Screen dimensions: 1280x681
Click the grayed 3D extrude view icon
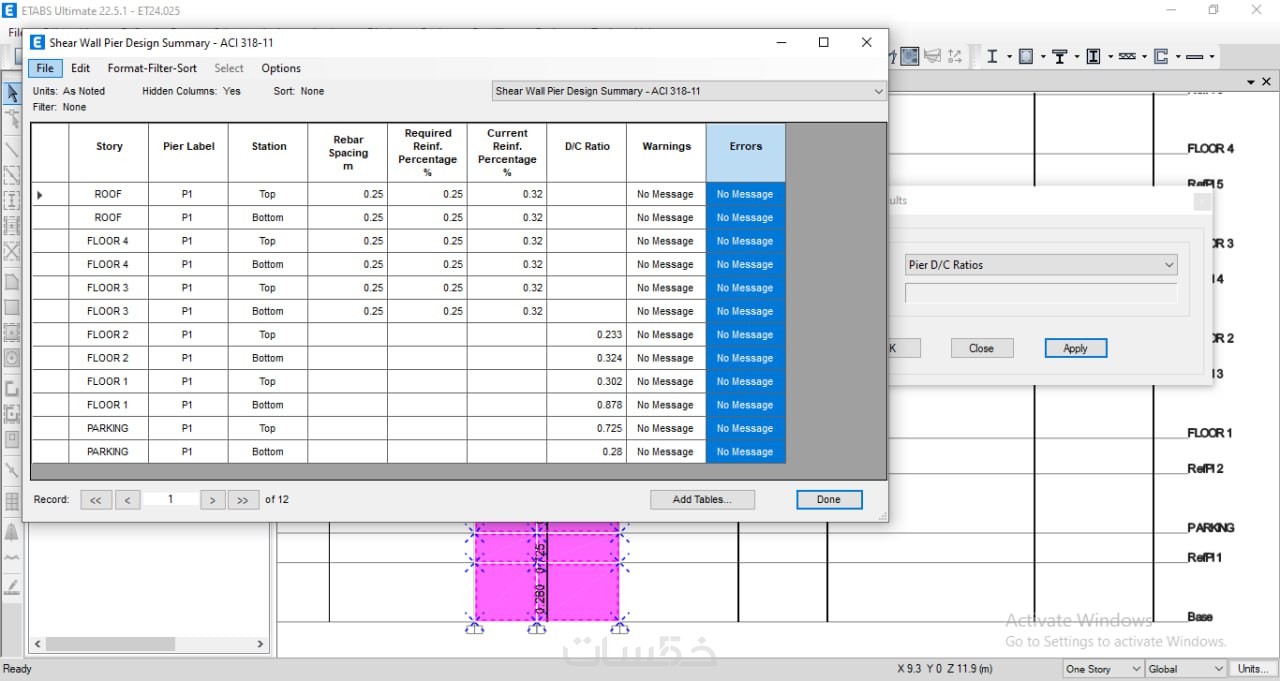pyautogui.click(x=932, y=56)
